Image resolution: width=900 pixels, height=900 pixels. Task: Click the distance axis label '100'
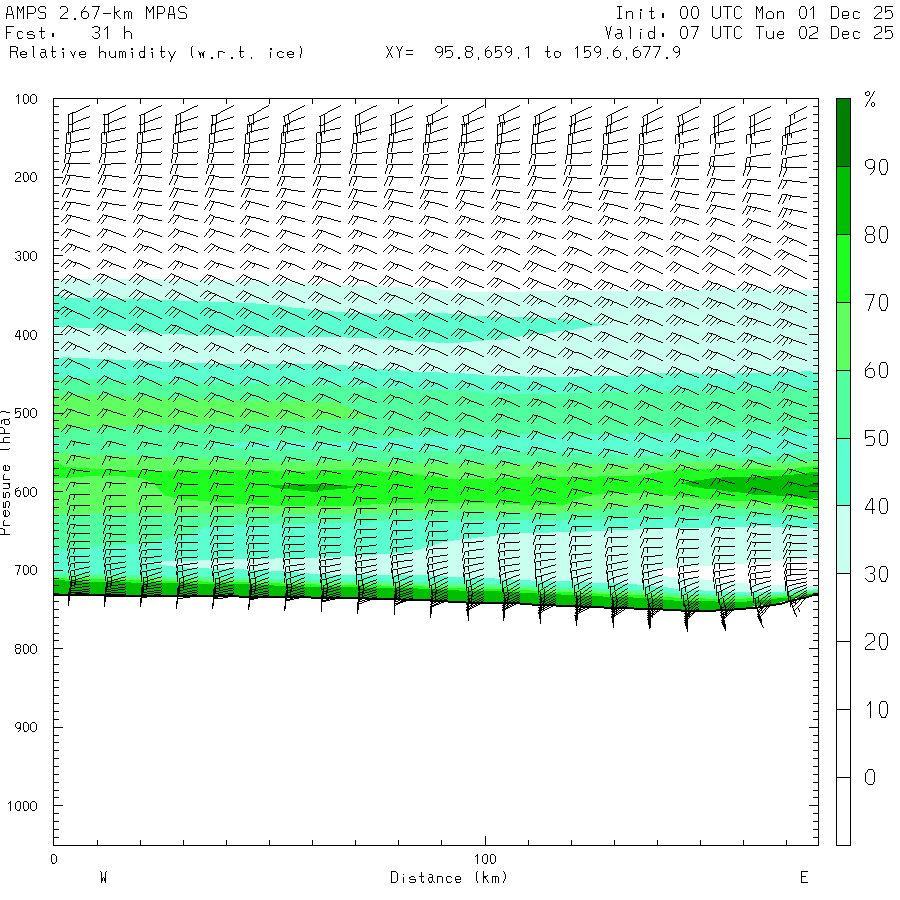click(x=485, y=859)
